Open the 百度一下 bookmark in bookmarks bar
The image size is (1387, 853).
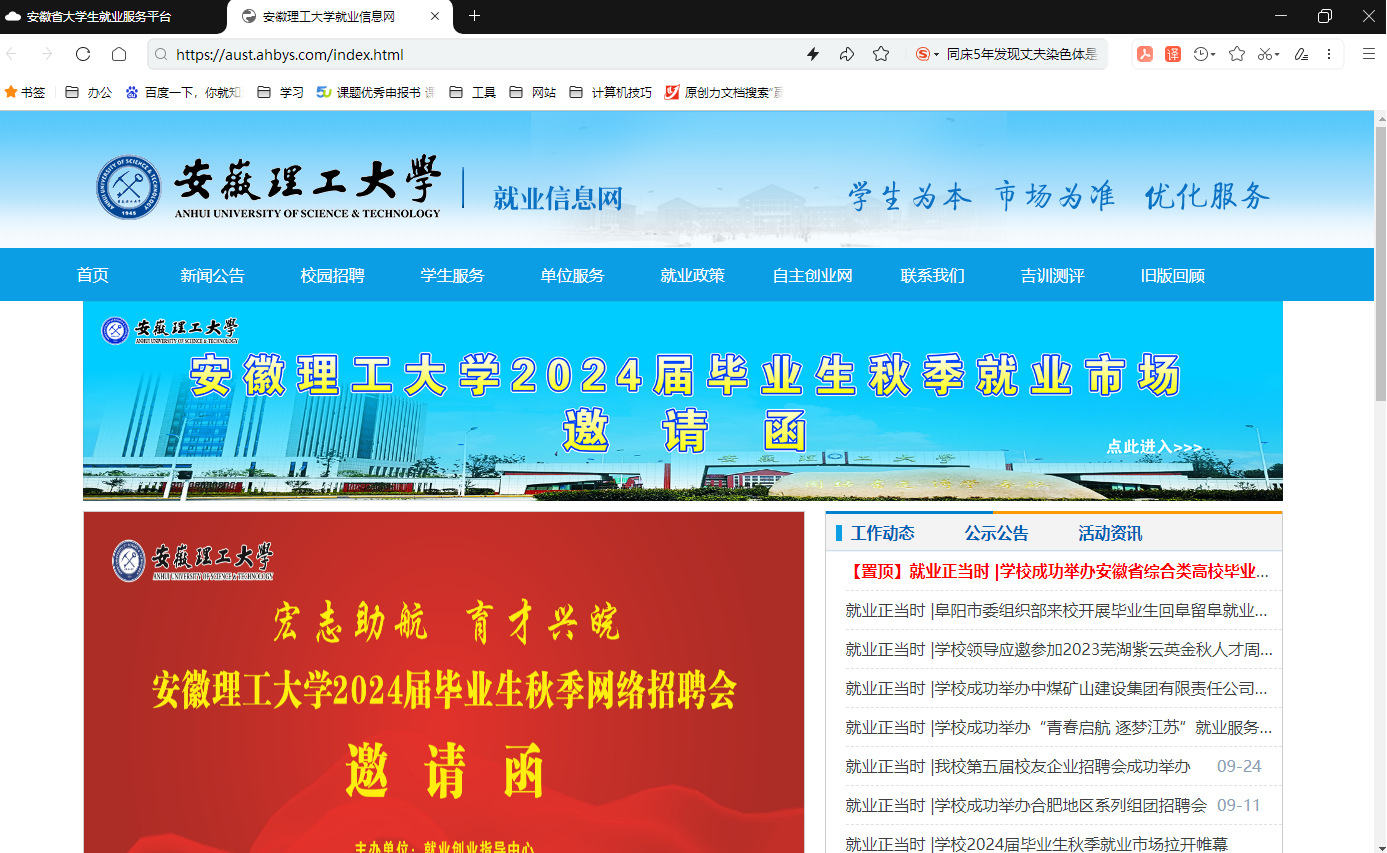(x=184, y=92)
